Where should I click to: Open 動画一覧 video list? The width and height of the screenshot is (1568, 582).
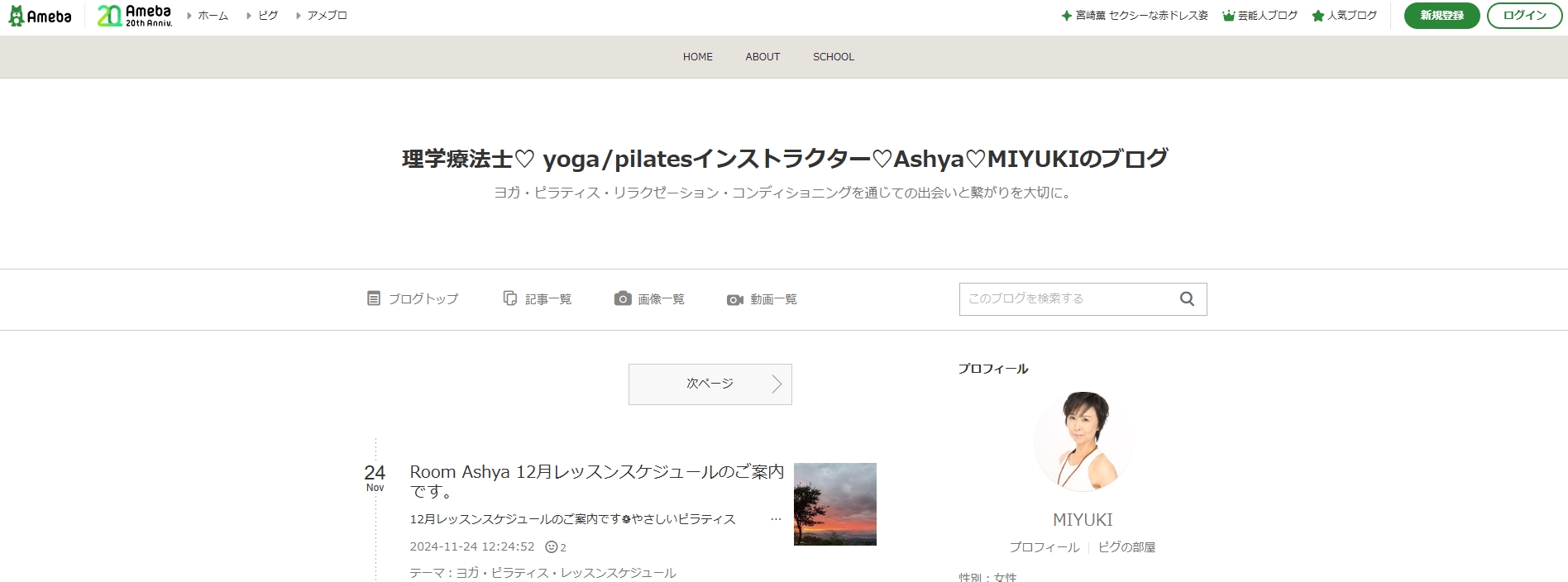[762, 299]
